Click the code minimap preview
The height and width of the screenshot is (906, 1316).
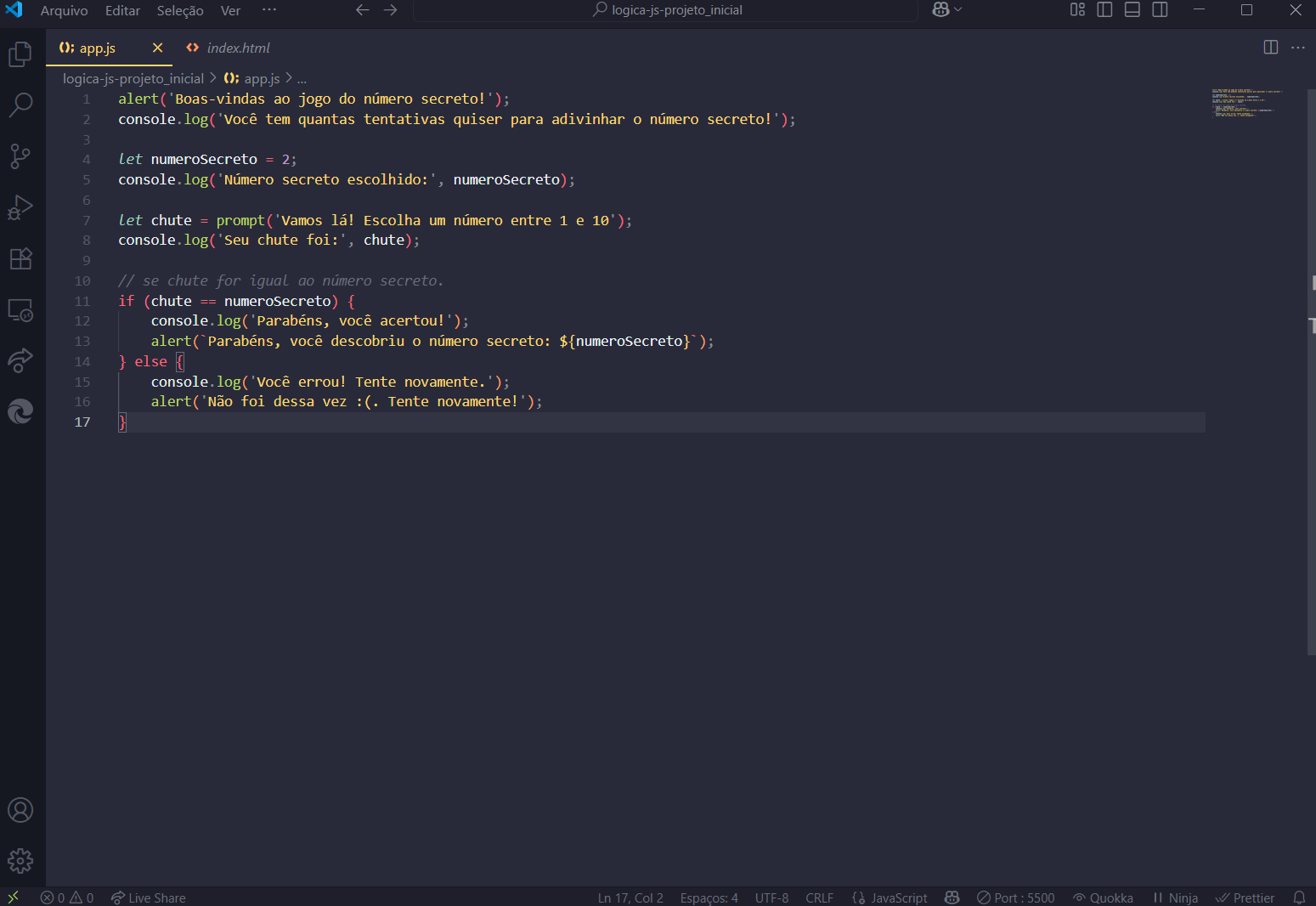(x=1247, y=102)
